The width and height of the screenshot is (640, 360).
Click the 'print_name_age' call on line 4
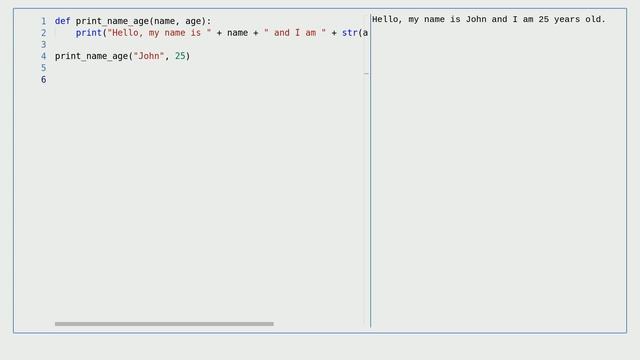tap(91, 56)
